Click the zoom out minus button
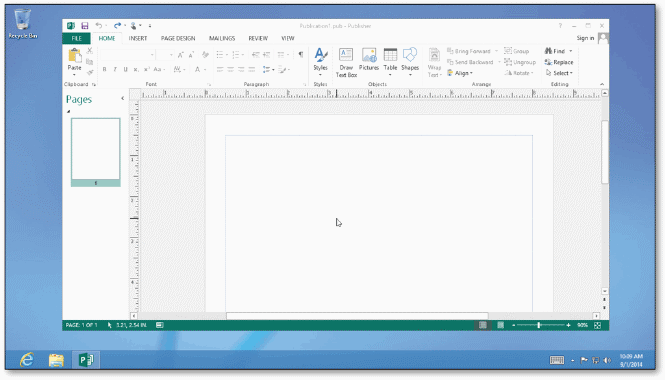665x380 pixels. click(x=513, y=325)
